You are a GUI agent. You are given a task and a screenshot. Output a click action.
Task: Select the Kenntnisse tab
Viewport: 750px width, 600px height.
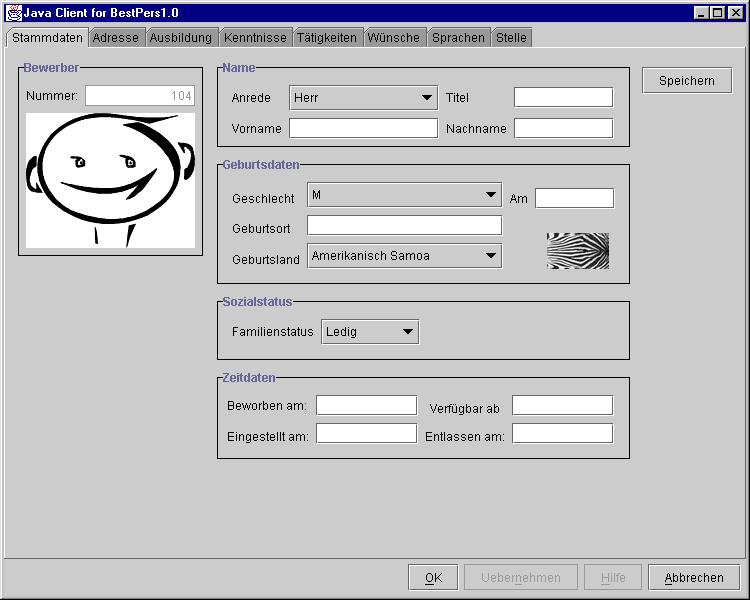(255, 38)
